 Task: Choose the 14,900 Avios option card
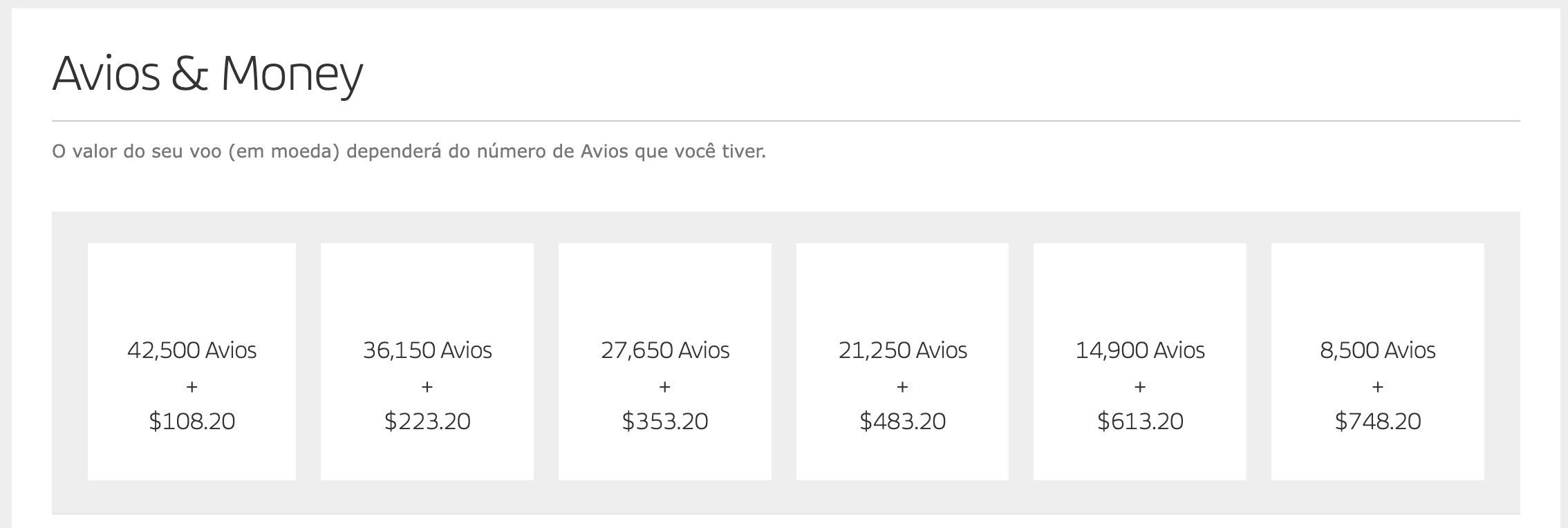1140,361
